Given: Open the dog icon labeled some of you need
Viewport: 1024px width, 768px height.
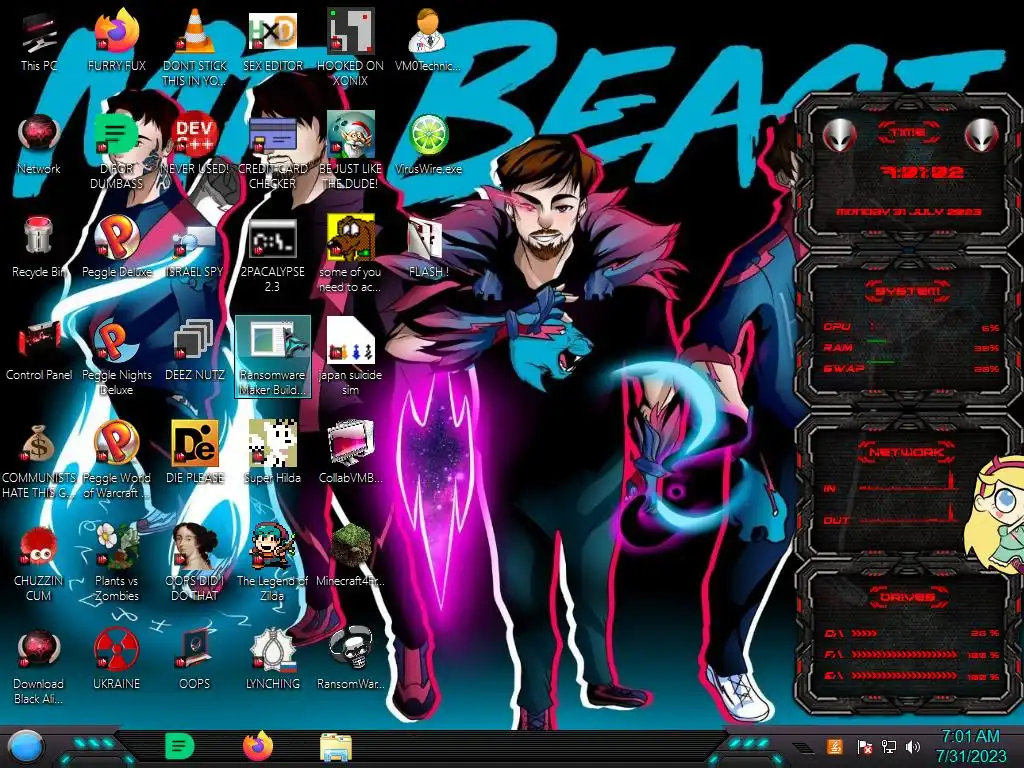Looking at the screenshot, I should click(x=350, y=254).
